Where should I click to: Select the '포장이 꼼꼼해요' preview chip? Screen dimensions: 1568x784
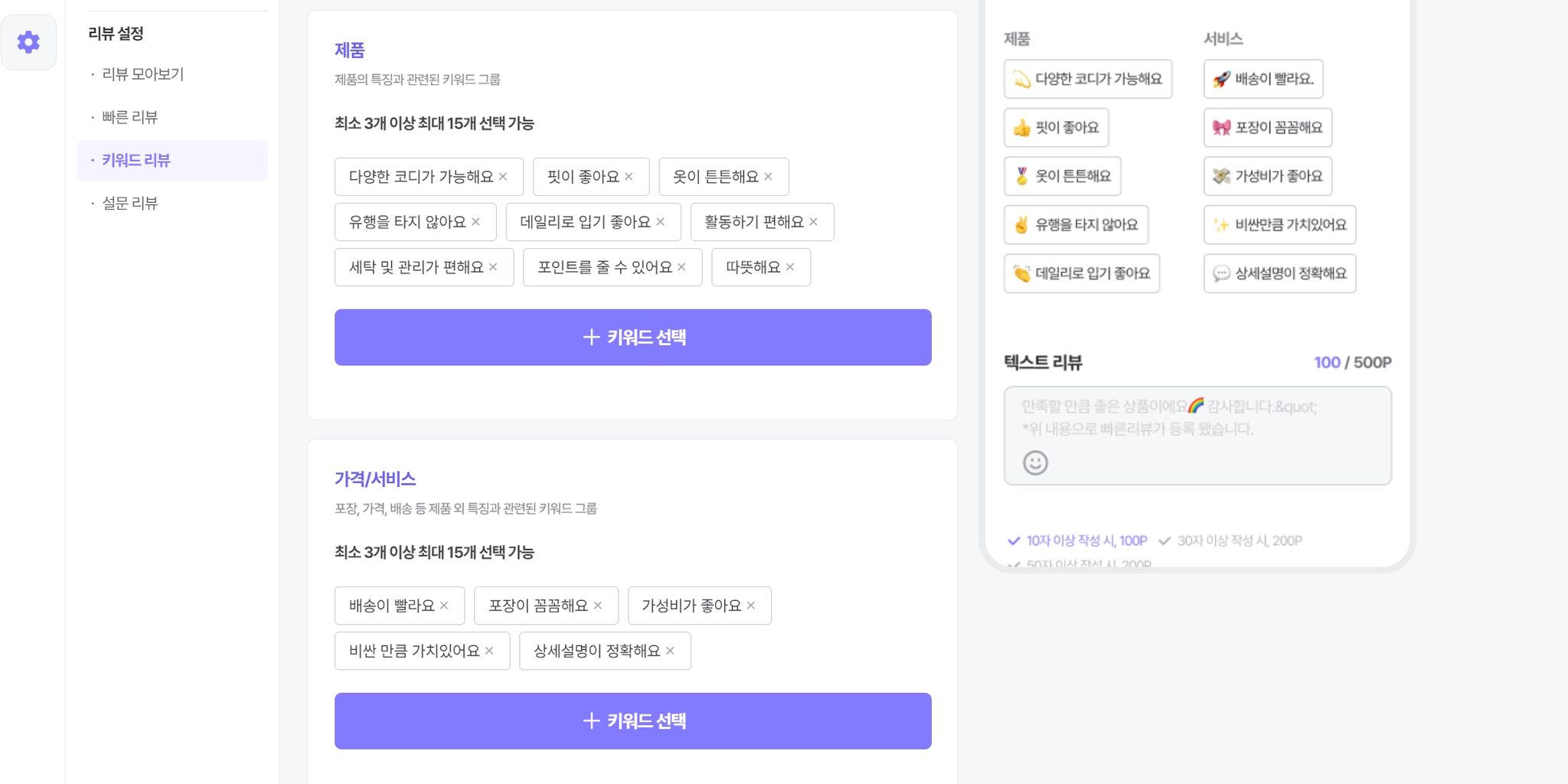tap(1267, 128)
